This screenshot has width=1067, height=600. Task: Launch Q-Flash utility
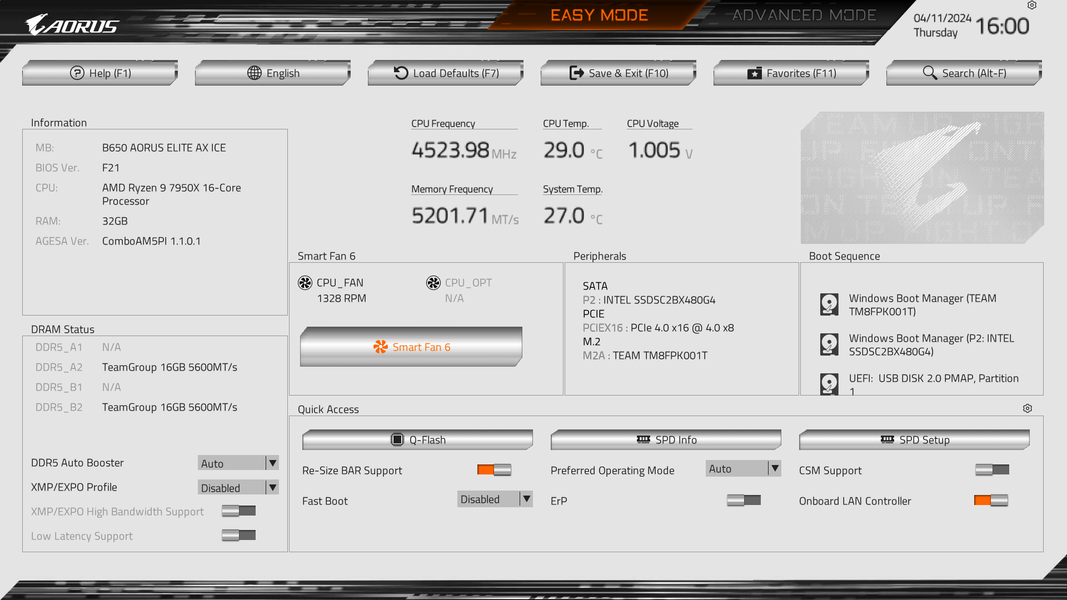(x=417, y=439)
